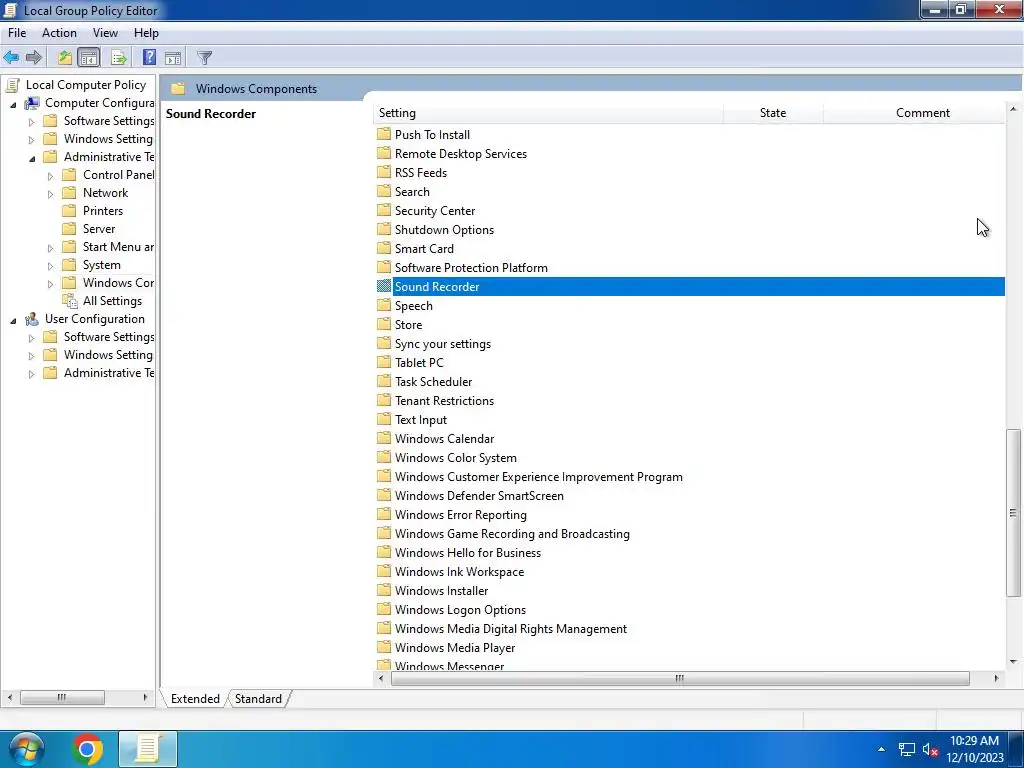1024x768 pixels.
Task: Click the vertical scrollbar up arrow
Action: click(1014, 109)
